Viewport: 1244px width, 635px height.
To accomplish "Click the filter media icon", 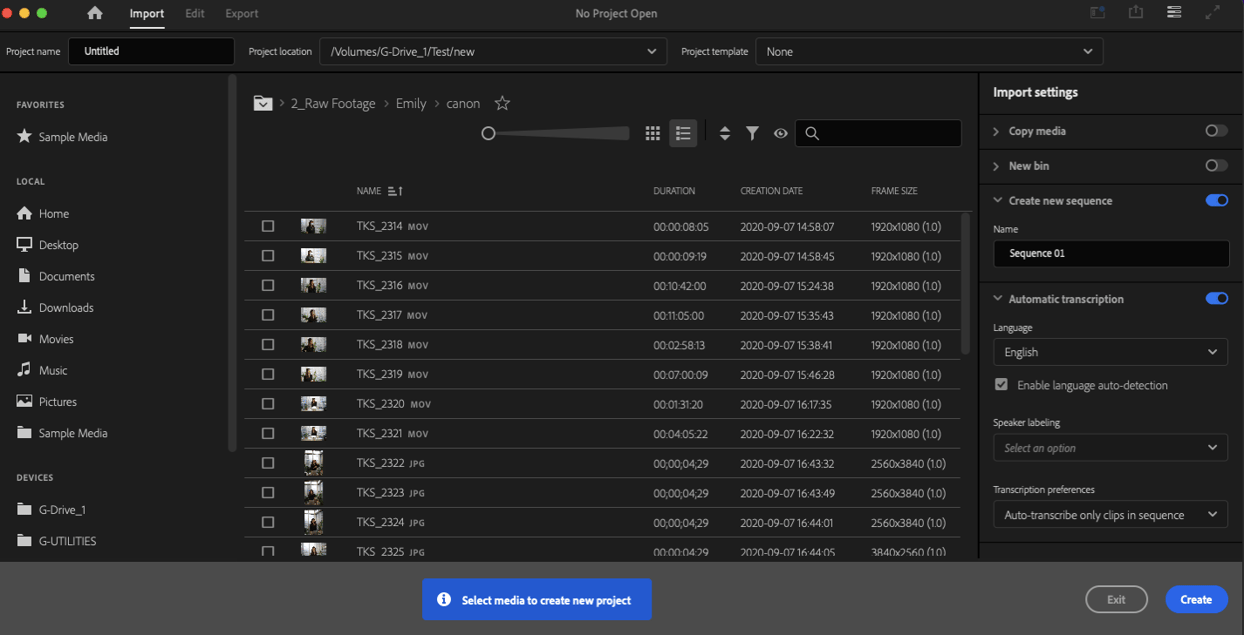I will (752, 132).
